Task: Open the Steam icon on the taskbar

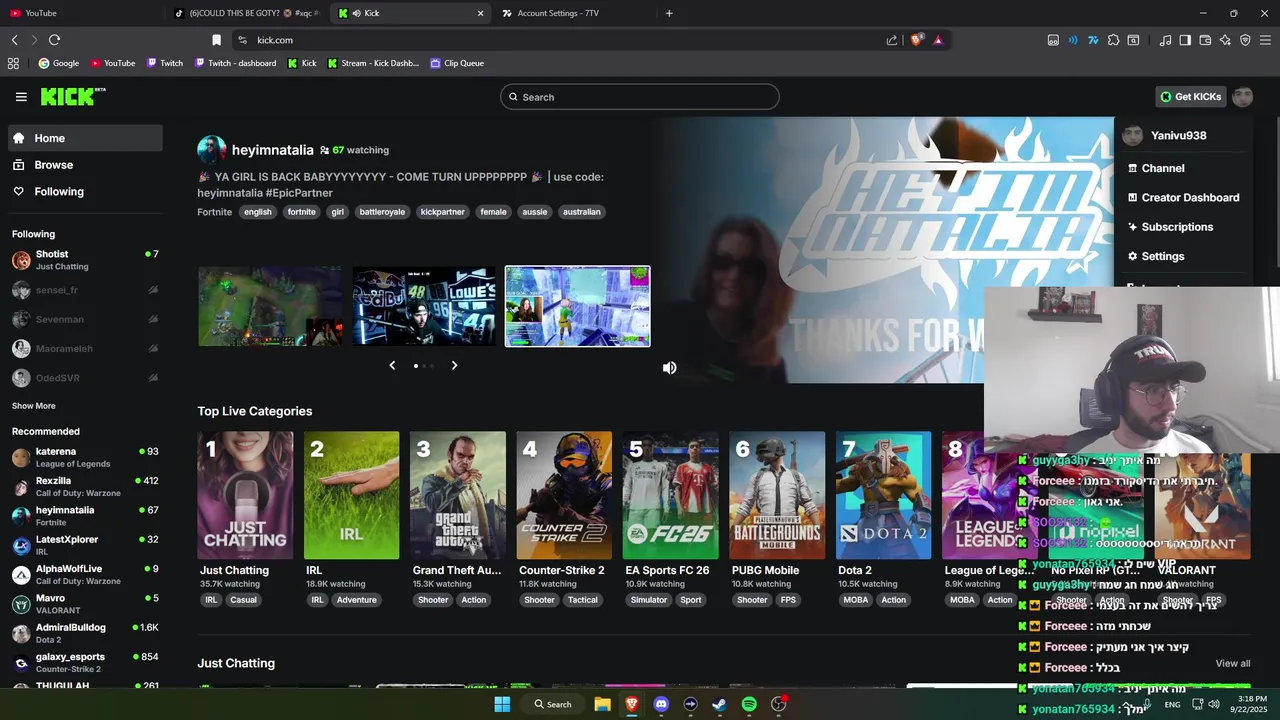Action: point(719,704)
